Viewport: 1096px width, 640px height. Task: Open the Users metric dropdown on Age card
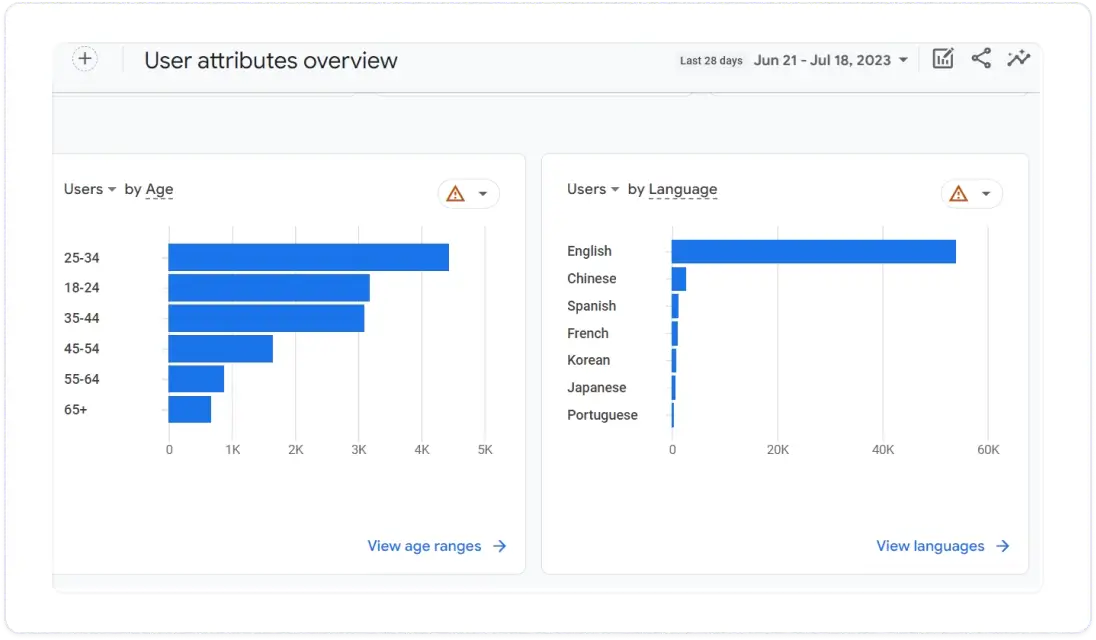(89, 189)
